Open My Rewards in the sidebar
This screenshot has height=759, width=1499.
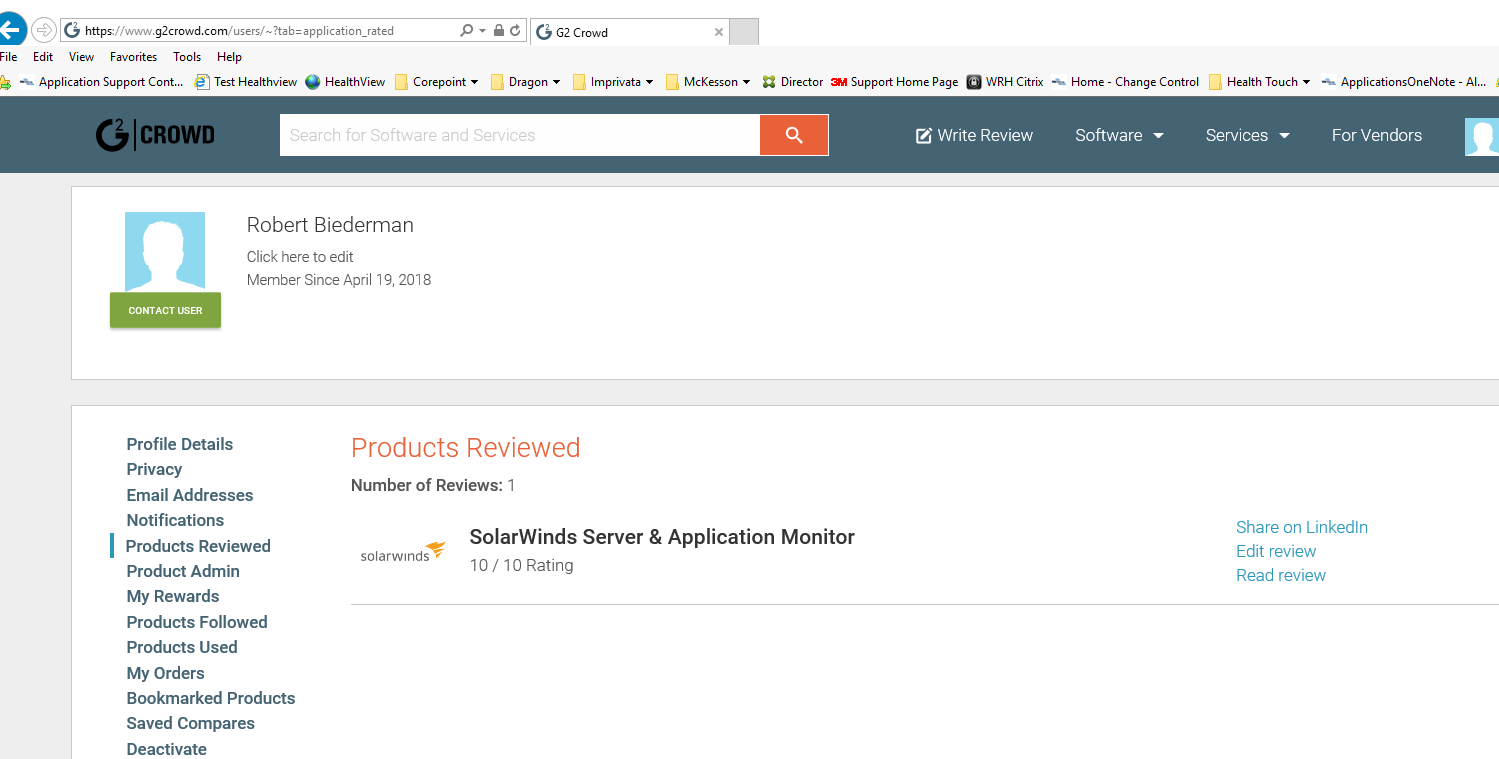point(173,596)
